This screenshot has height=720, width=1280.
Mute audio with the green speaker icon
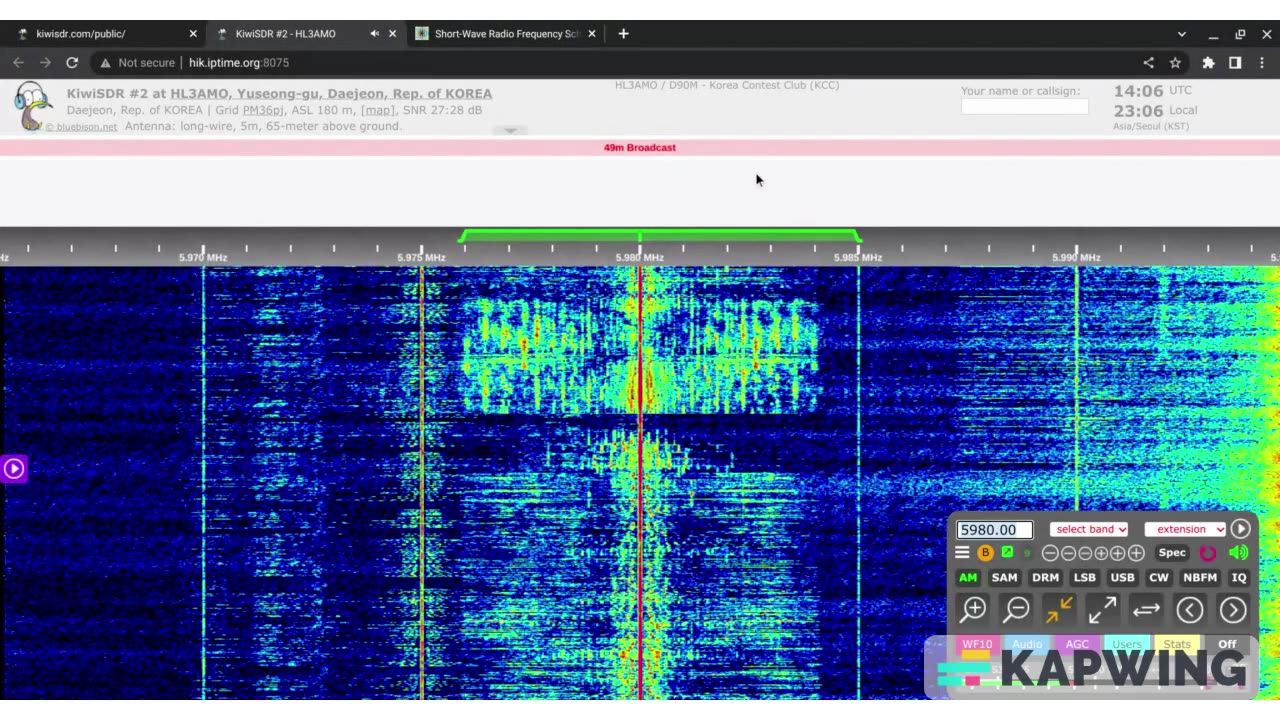1238,553
